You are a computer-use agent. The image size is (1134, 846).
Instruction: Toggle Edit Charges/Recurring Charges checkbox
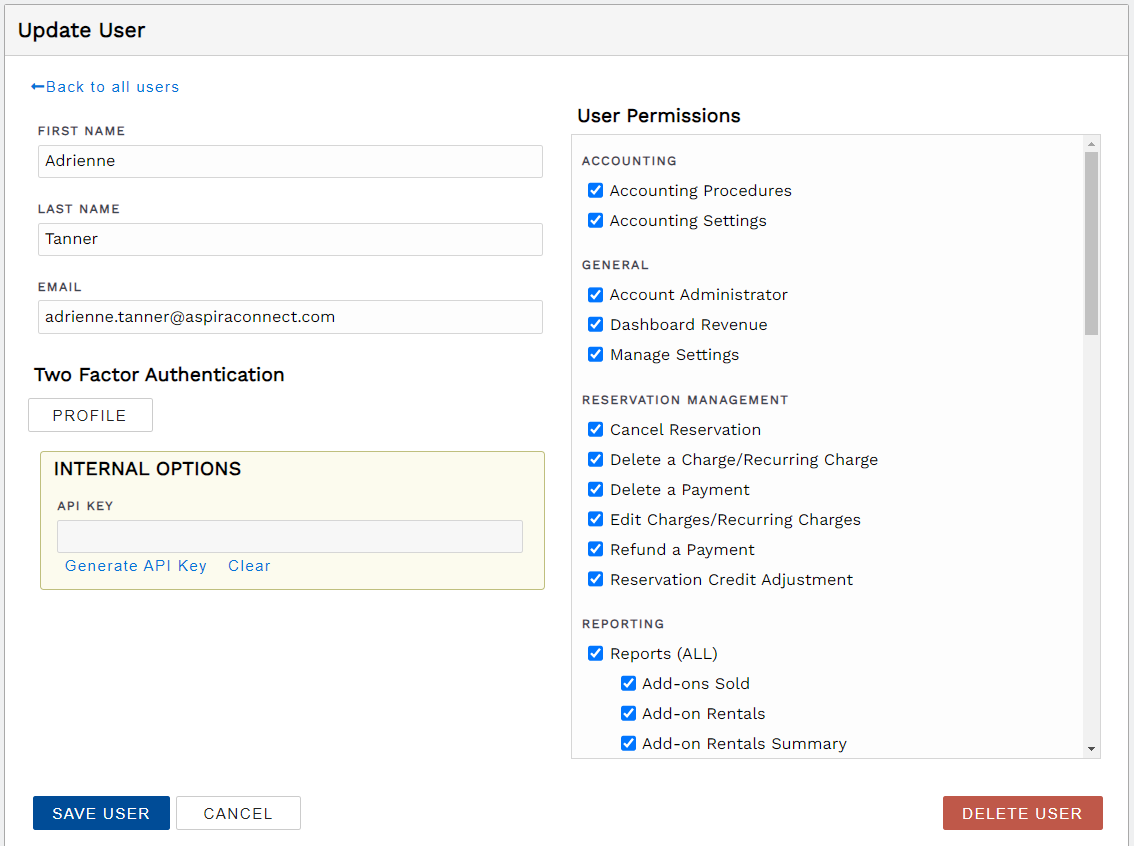[595, 519]
